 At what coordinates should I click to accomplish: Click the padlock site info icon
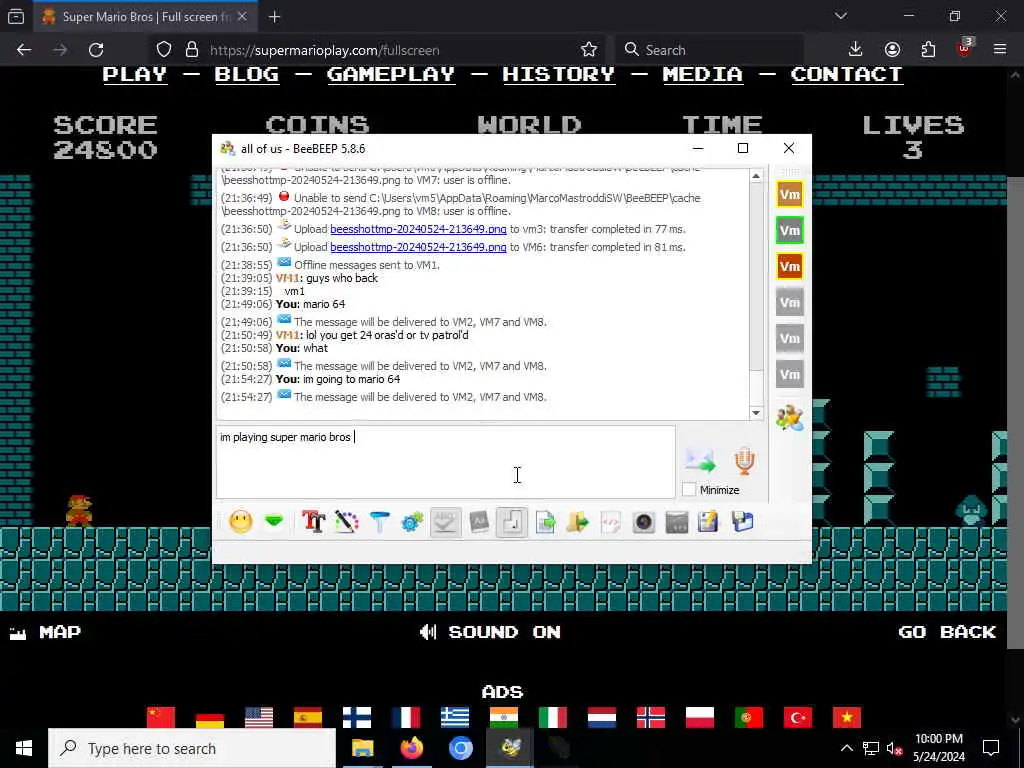click(192, 50)
